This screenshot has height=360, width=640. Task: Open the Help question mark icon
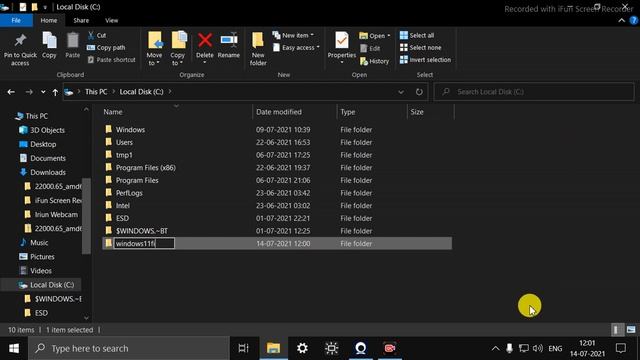tap(633, 20)
